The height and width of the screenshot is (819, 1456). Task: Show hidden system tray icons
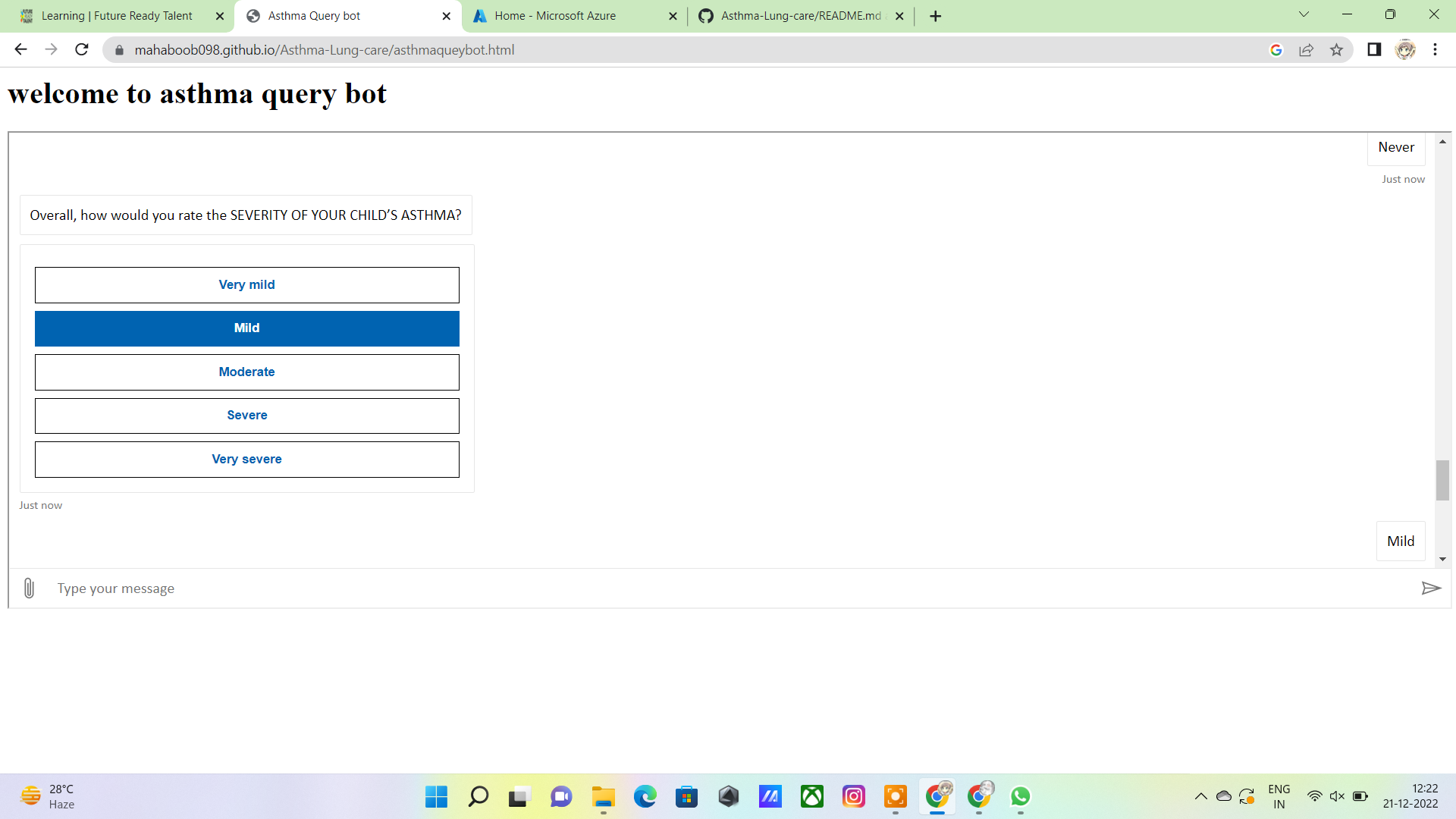click(1200, 796)
